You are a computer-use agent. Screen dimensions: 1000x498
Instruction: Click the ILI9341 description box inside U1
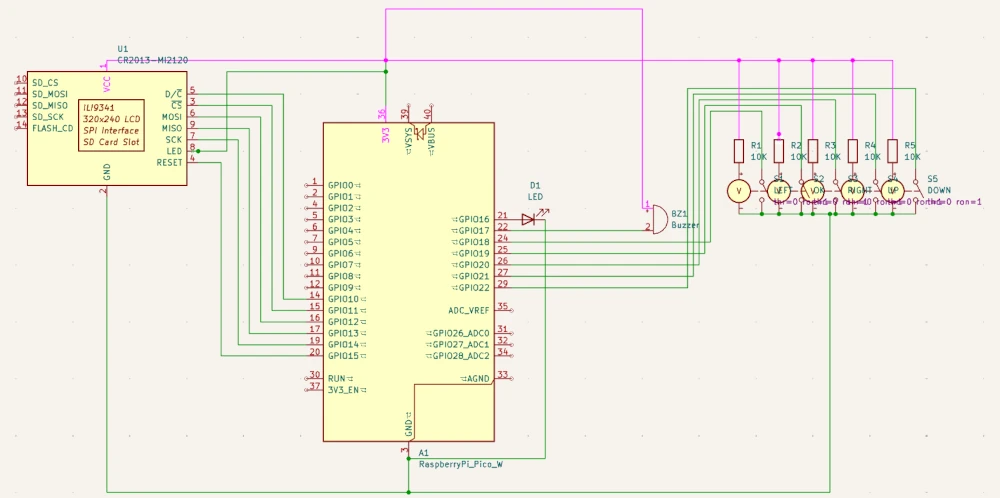coord(110,125)
